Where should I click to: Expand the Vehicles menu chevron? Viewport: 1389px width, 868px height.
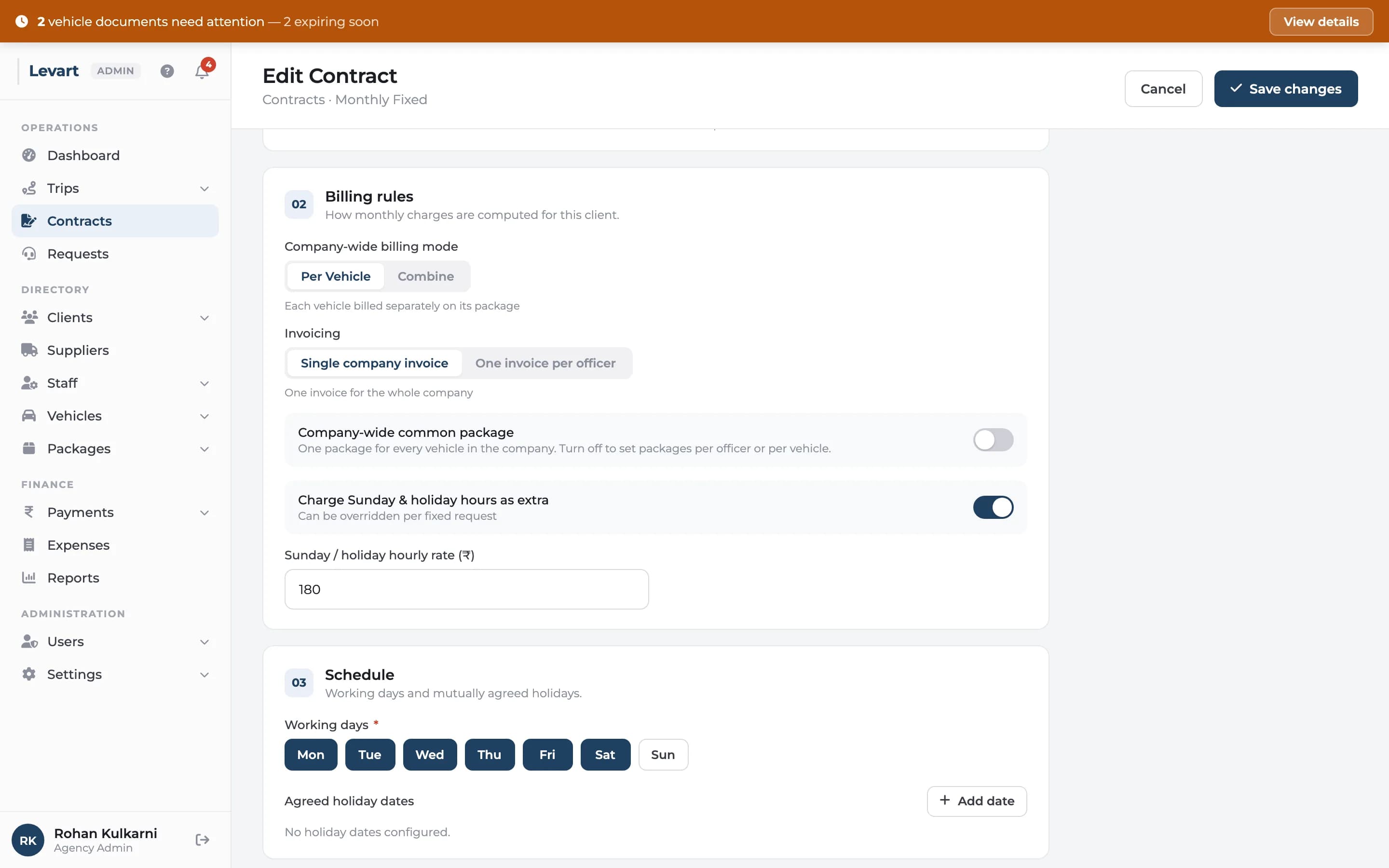(x=204, y=416)
